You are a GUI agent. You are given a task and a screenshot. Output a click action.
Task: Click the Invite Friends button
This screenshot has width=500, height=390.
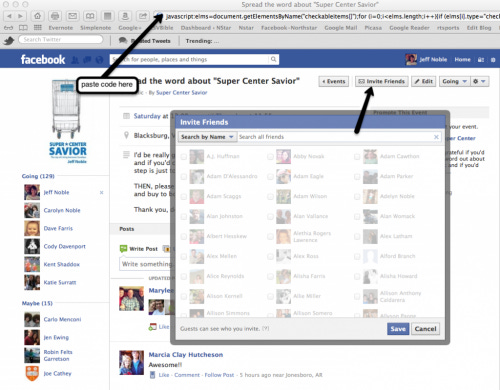(382, 81)
